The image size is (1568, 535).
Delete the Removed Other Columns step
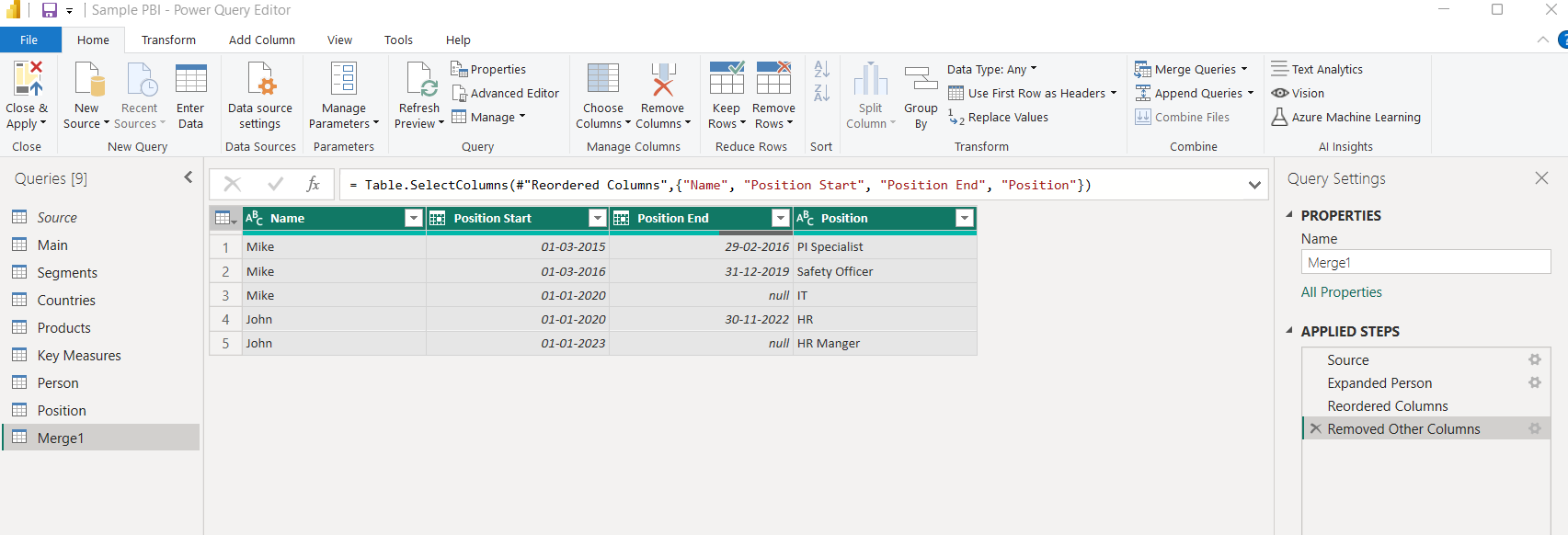click(x=1316, y=428)
